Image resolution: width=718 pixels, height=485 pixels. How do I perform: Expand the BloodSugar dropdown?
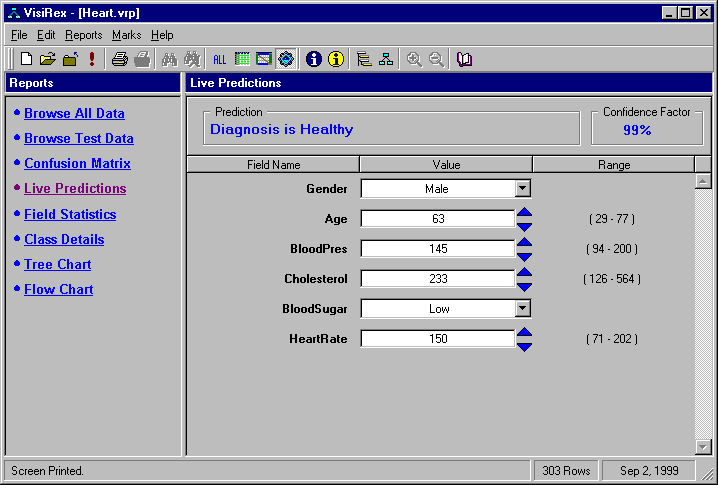[522, 308]
